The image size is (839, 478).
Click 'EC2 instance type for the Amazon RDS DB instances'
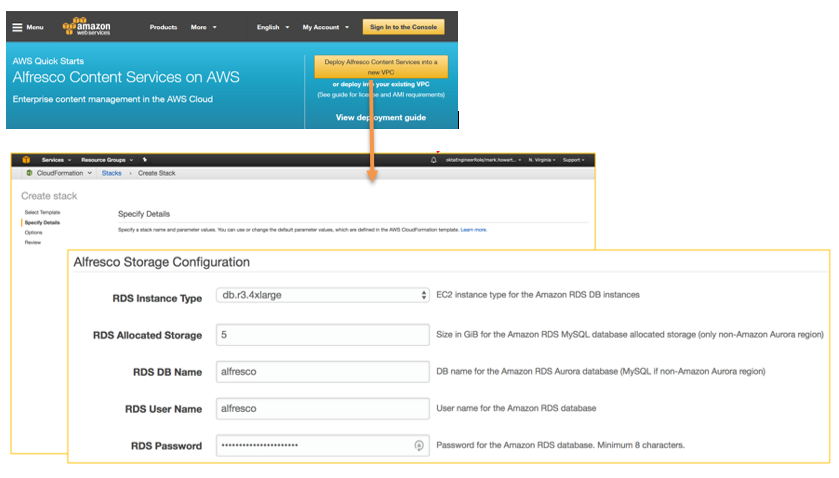(538, 294)
